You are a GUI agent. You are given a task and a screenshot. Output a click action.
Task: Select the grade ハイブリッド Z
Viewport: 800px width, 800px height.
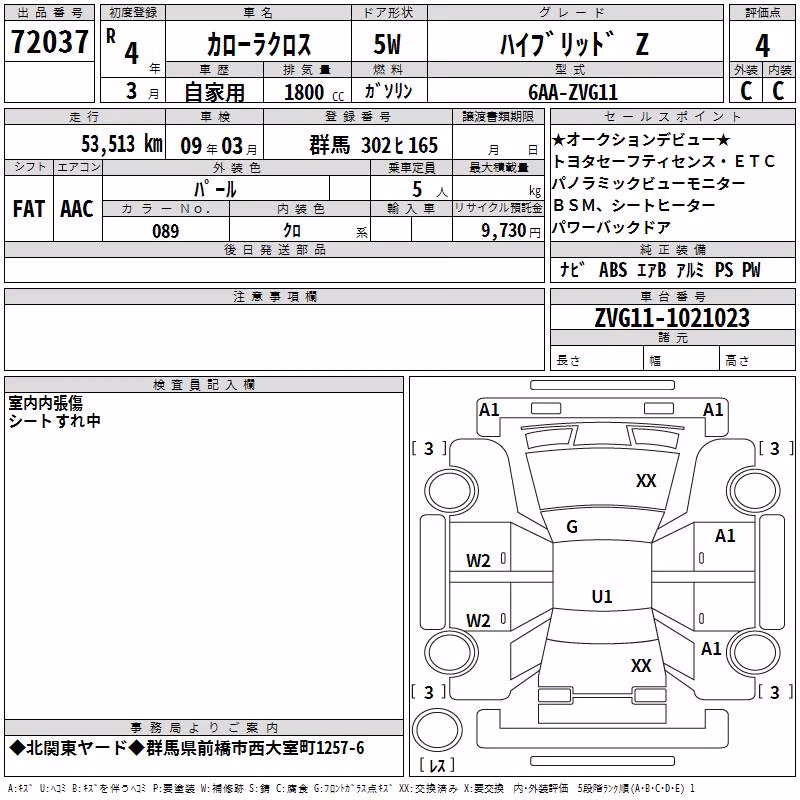tap(575, 44)
